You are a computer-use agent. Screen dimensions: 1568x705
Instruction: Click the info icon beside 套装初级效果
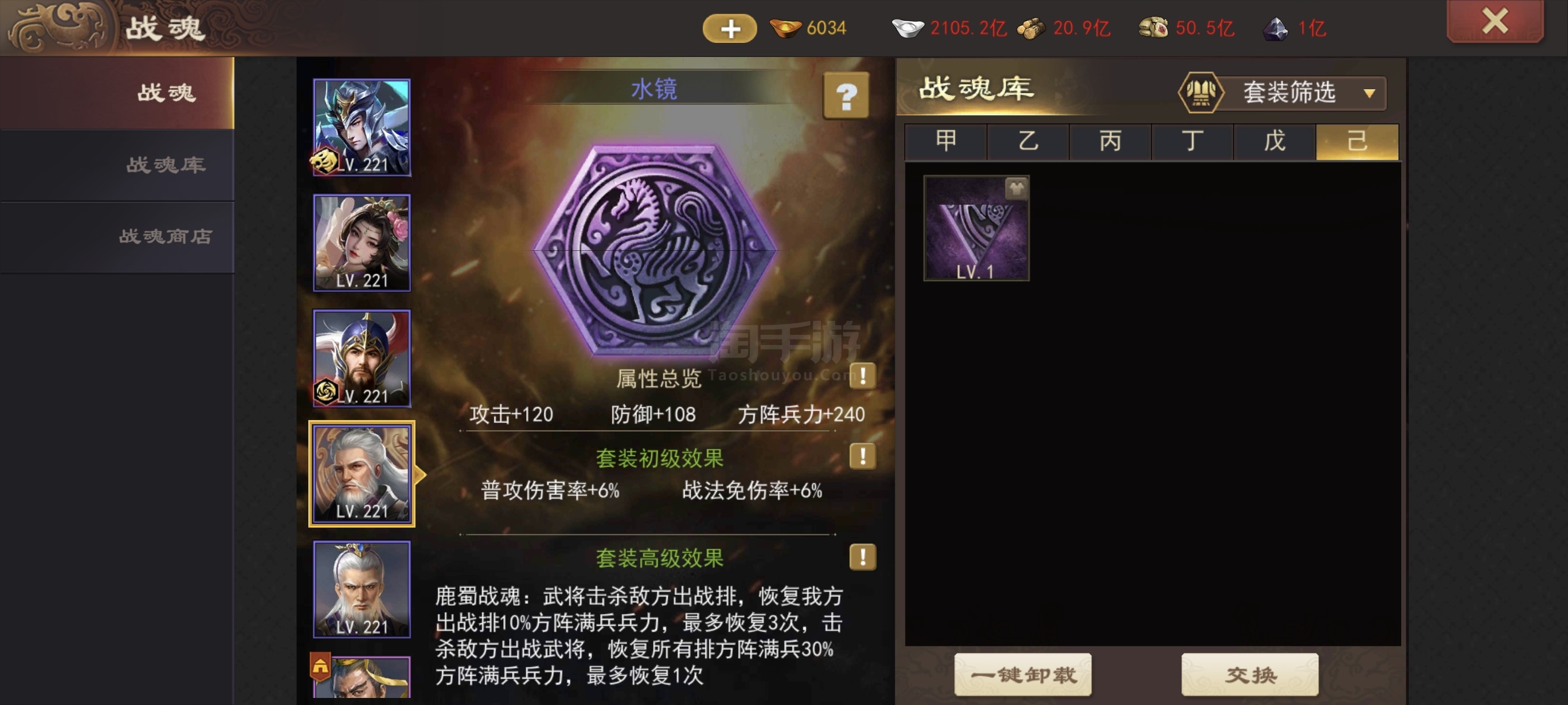coord(863,456)
